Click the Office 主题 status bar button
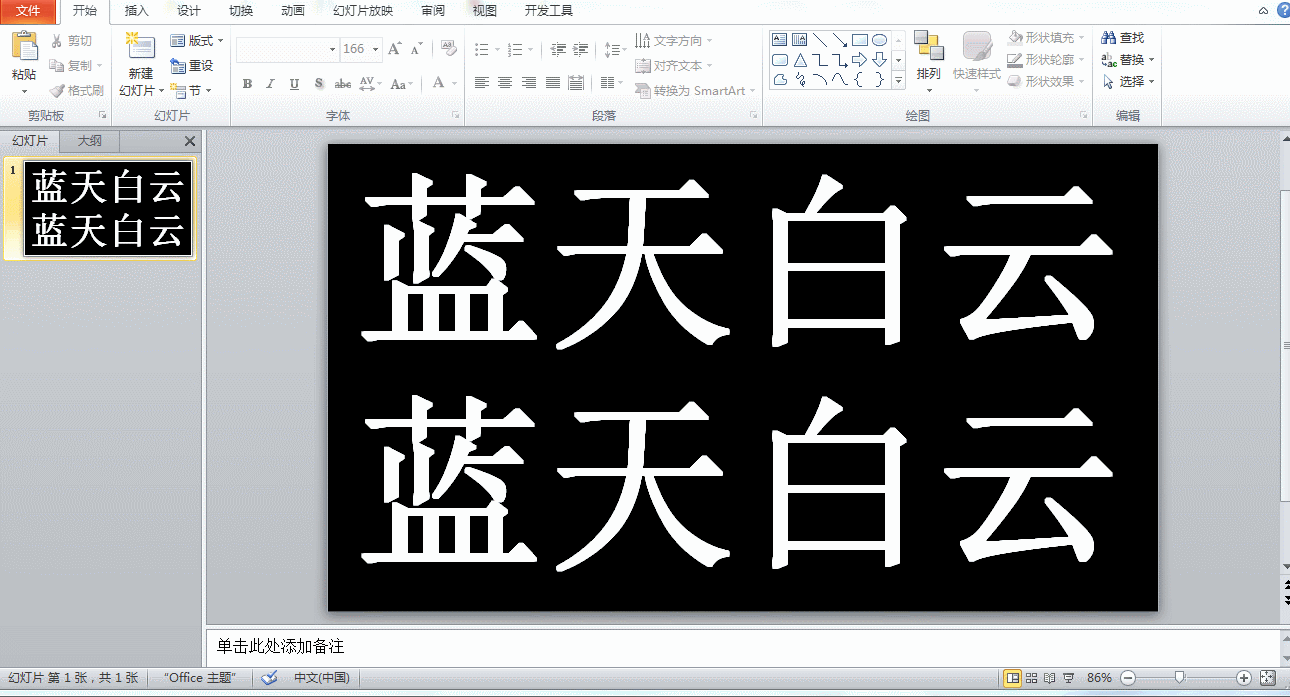The height and width of the screenshot is (697, 1290). tap(199, 677)
